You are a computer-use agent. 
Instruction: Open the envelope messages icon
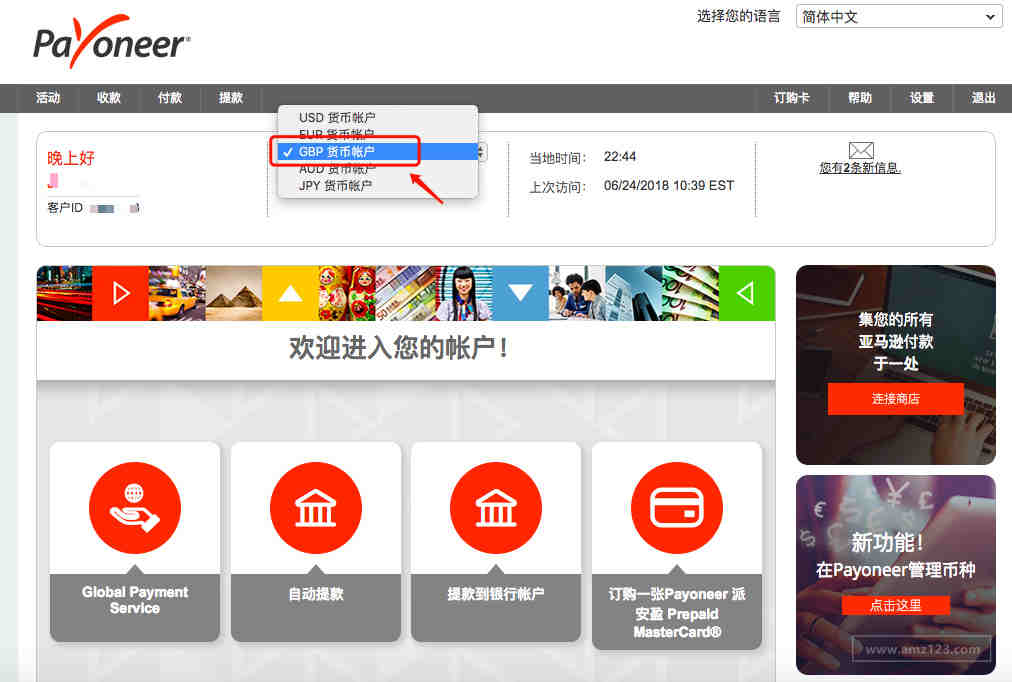pos(860,150)
